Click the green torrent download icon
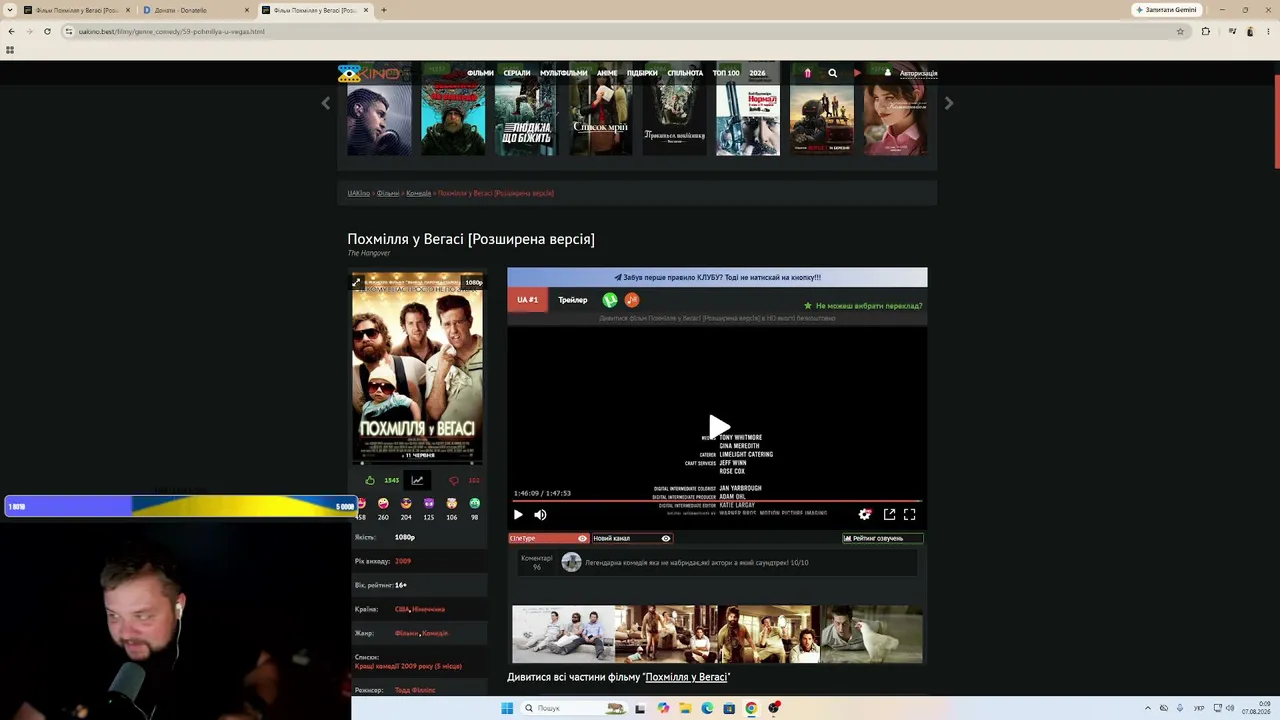 click(x=610, y=300)
